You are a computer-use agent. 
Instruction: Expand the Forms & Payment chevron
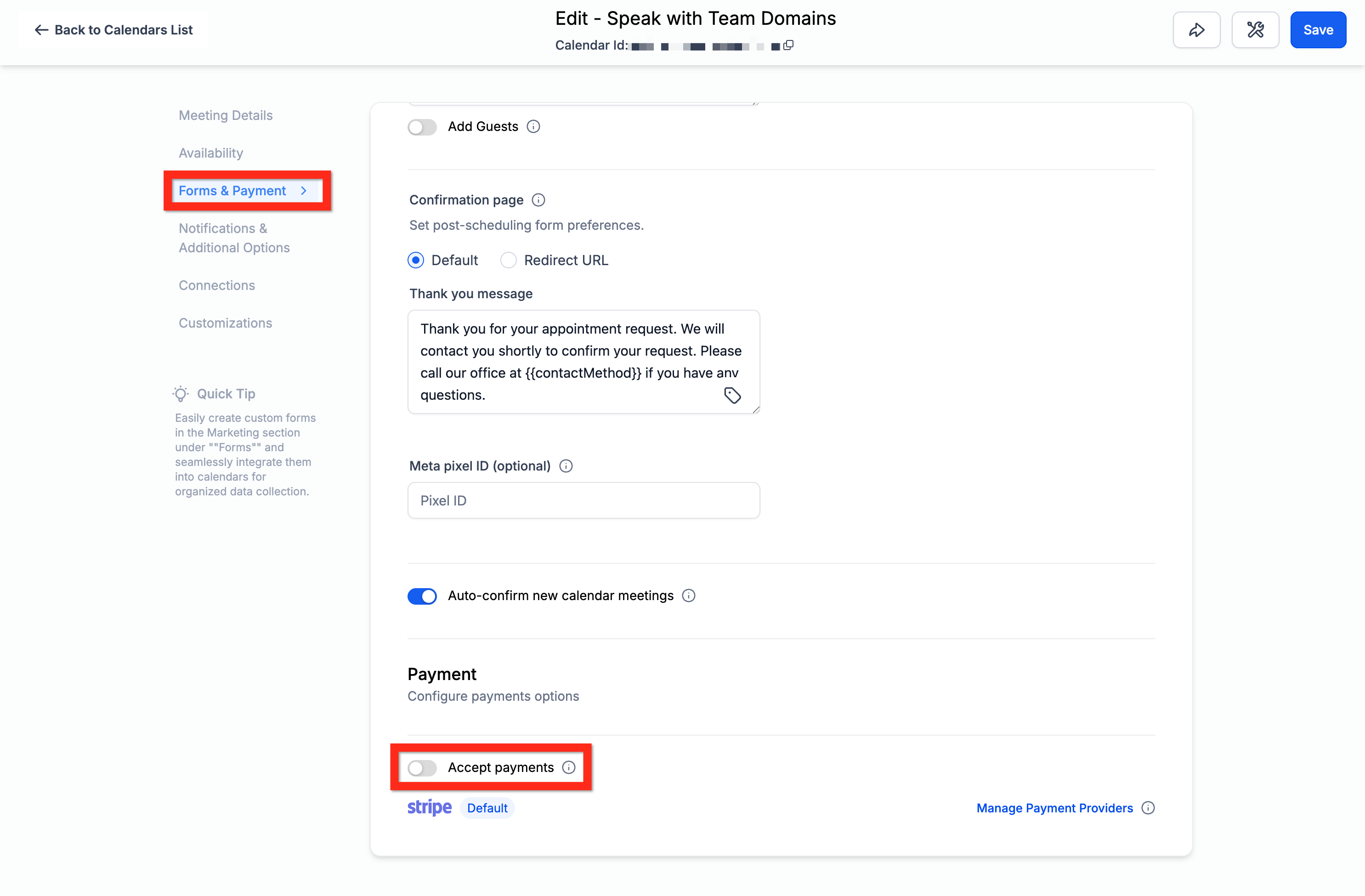coord(303,191)
